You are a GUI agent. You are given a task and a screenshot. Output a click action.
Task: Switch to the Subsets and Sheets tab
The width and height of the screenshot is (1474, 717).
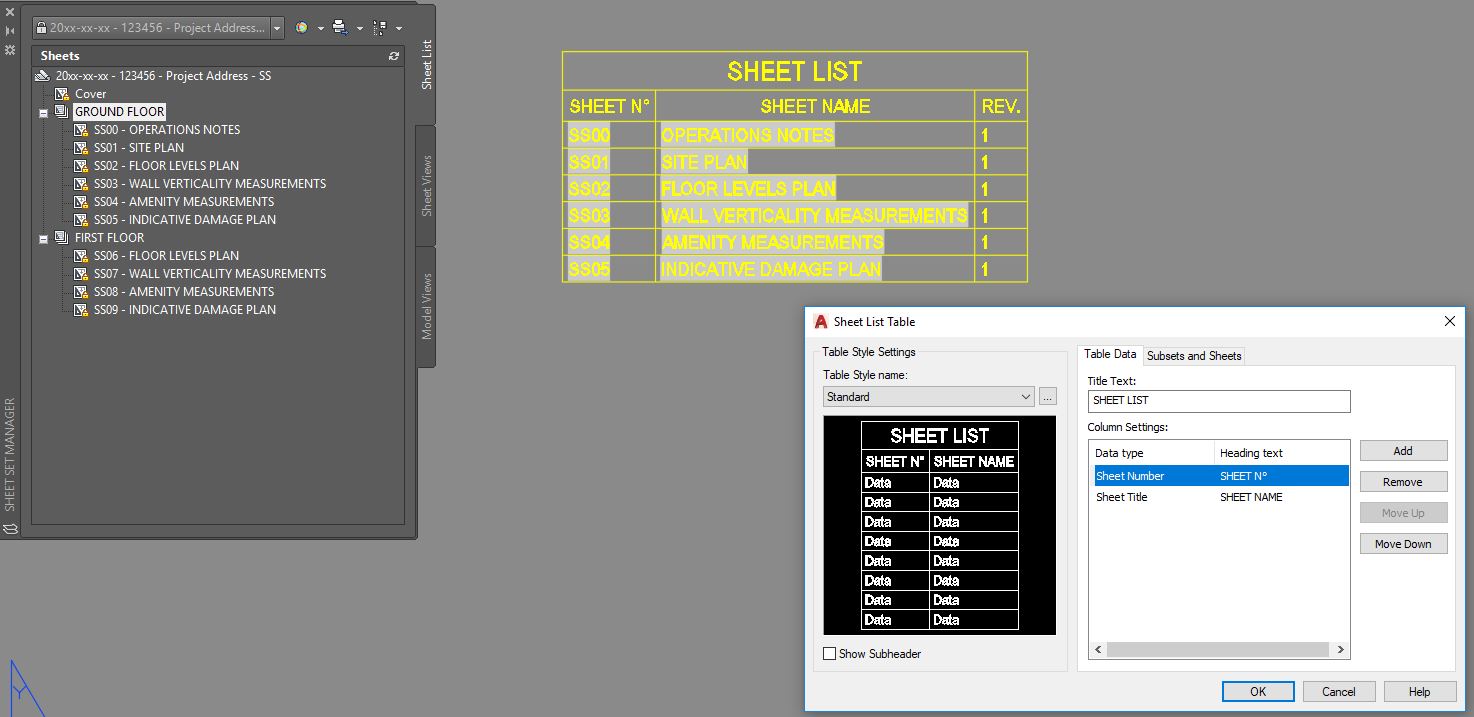click(1193, 355)
